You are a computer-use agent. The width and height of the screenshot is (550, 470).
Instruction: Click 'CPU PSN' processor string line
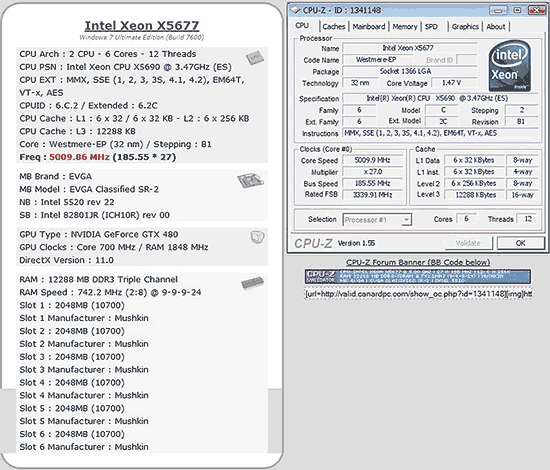point(126,67)
